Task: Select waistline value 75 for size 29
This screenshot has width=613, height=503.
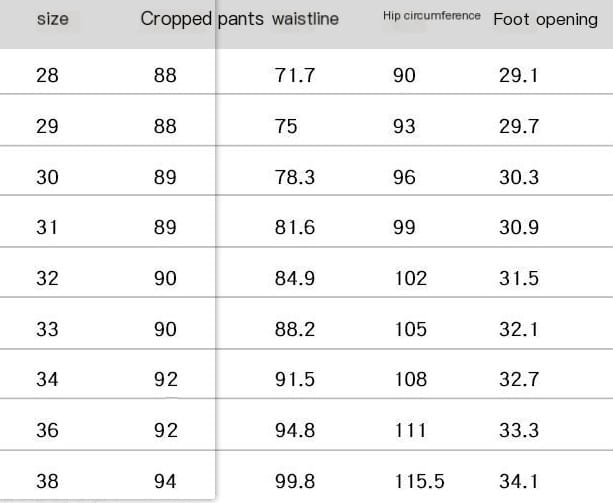Action: click(x=287, y=126)
